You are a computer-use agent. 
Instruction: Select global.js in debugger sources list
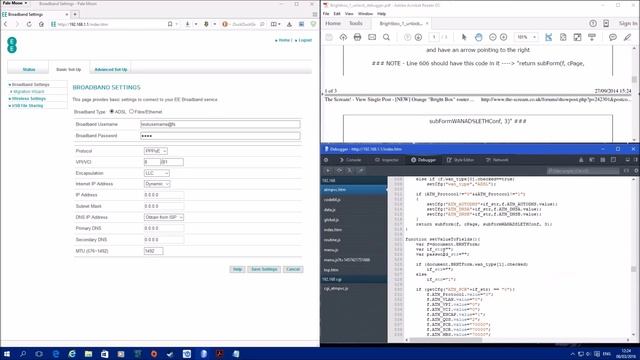tap(354, 220)
